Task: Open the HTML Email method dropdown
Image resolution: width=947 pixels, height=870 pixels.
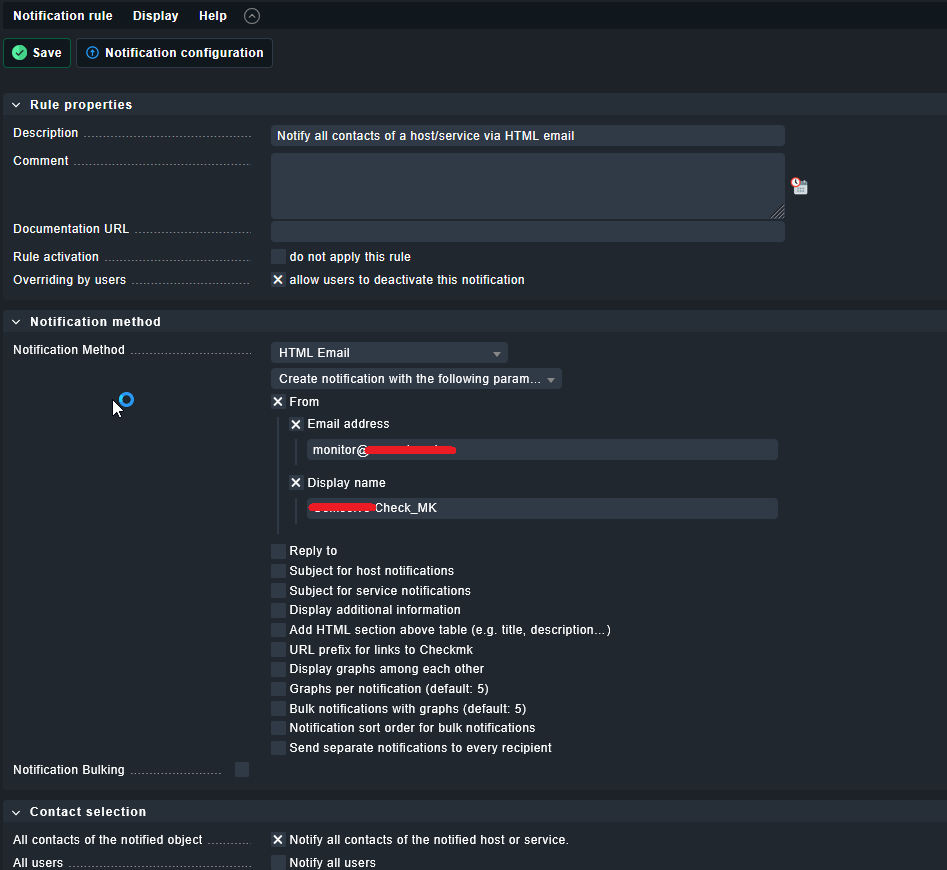Action: pyautogui.click(x=389, y=353)
